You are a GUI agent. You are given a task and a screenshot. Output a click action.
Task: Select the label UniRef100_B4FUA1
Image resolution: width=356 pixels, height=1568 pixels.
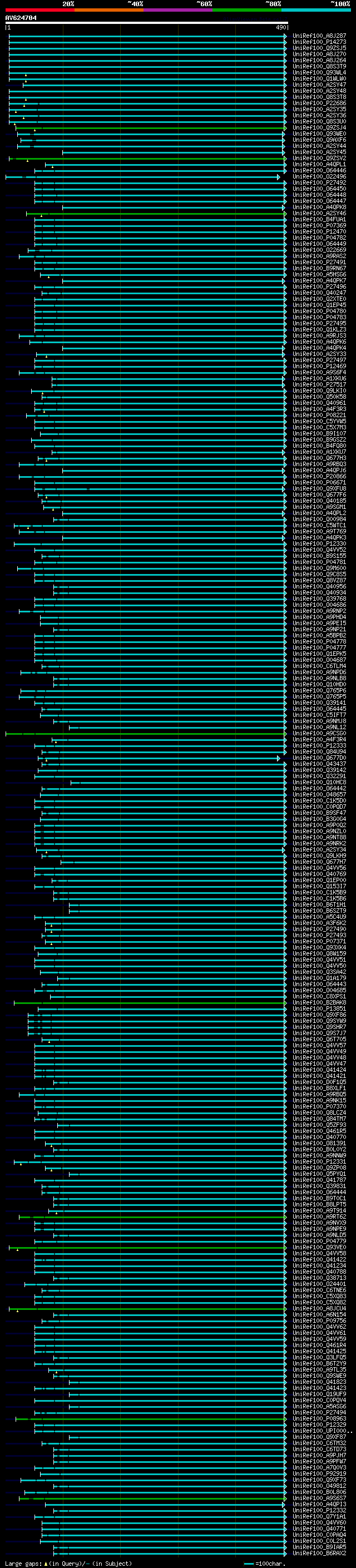(x=319, y=219)
